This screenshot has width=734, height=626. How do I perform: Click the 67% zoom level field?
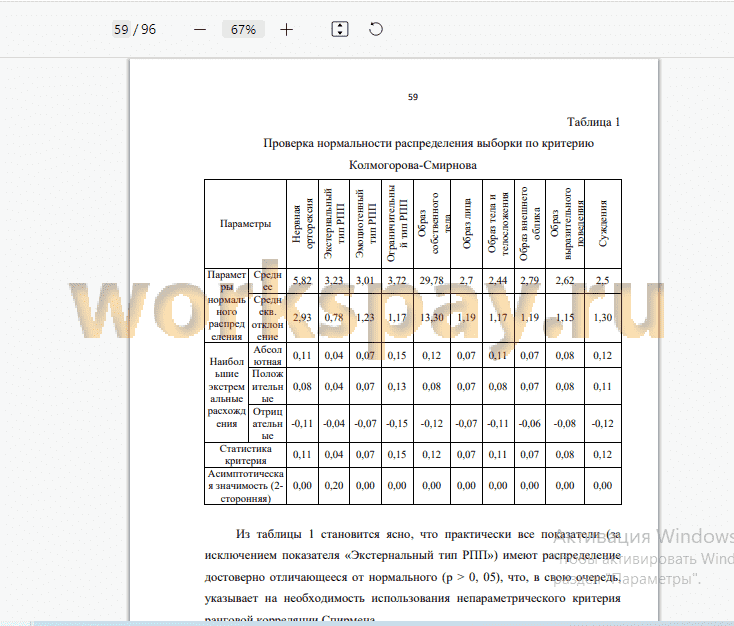click(243, 29)
